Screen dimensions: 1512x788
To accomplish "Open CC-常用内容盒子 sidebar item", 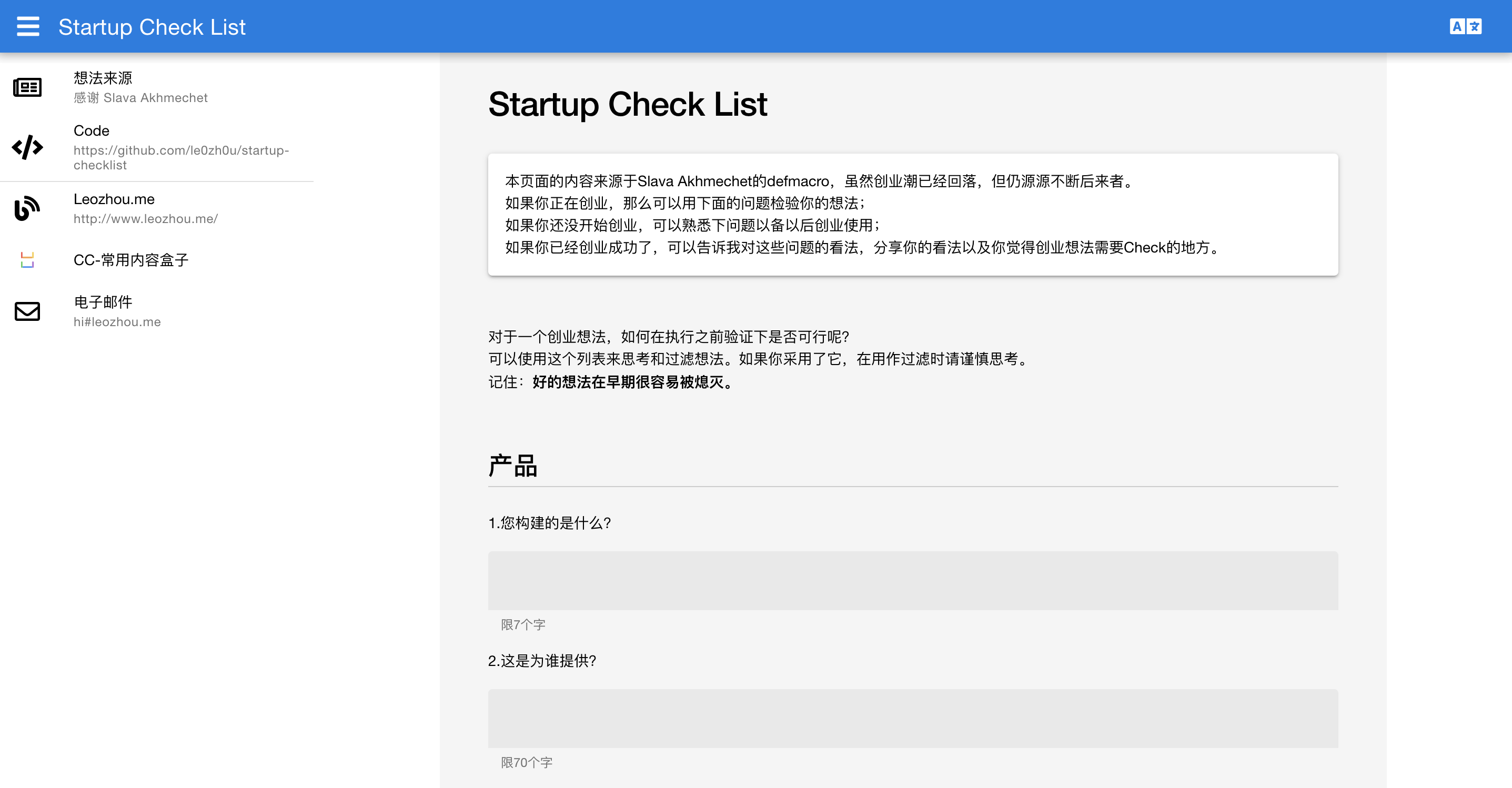I will (157, 260).
